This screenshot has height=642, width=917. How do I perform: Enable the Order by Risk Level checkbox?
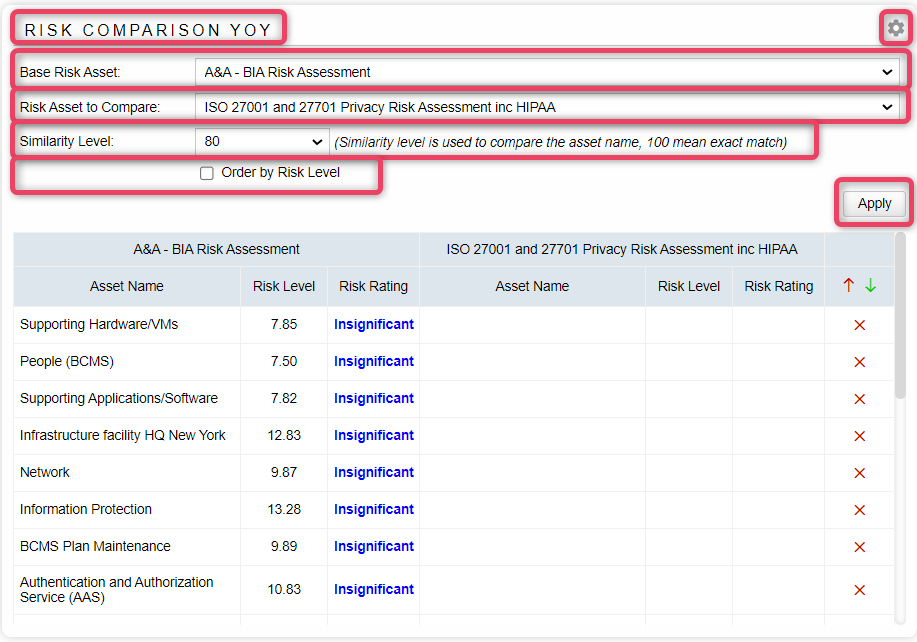point(206,173)
